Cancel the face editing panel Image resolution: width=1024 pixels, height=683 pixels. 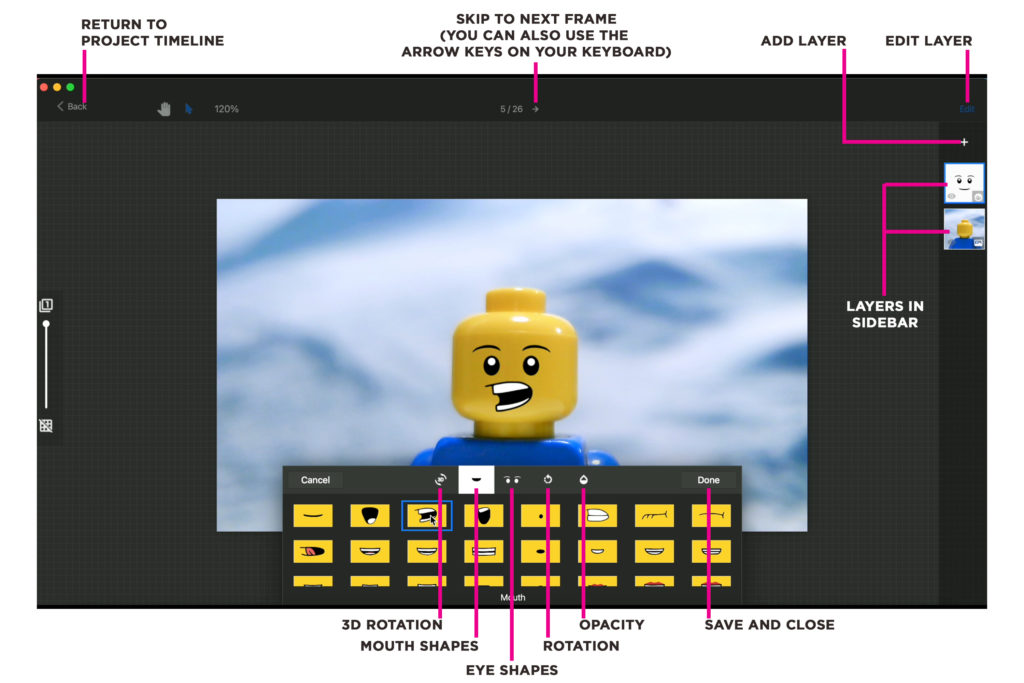(315, 480)
